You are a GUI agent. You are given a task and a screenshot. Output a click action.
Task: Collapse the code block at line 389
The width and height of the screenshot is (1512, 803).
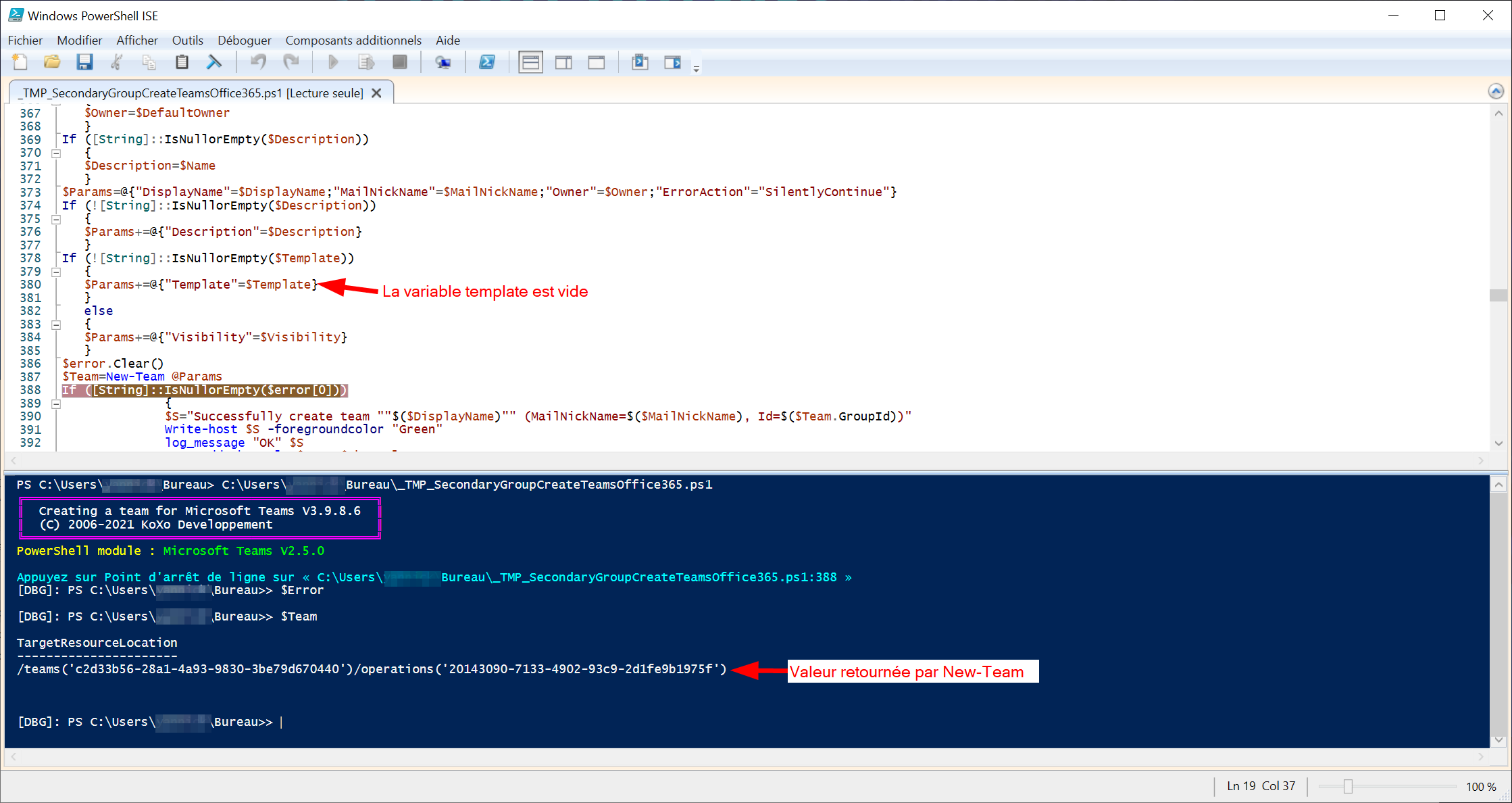tap(57, 404)
